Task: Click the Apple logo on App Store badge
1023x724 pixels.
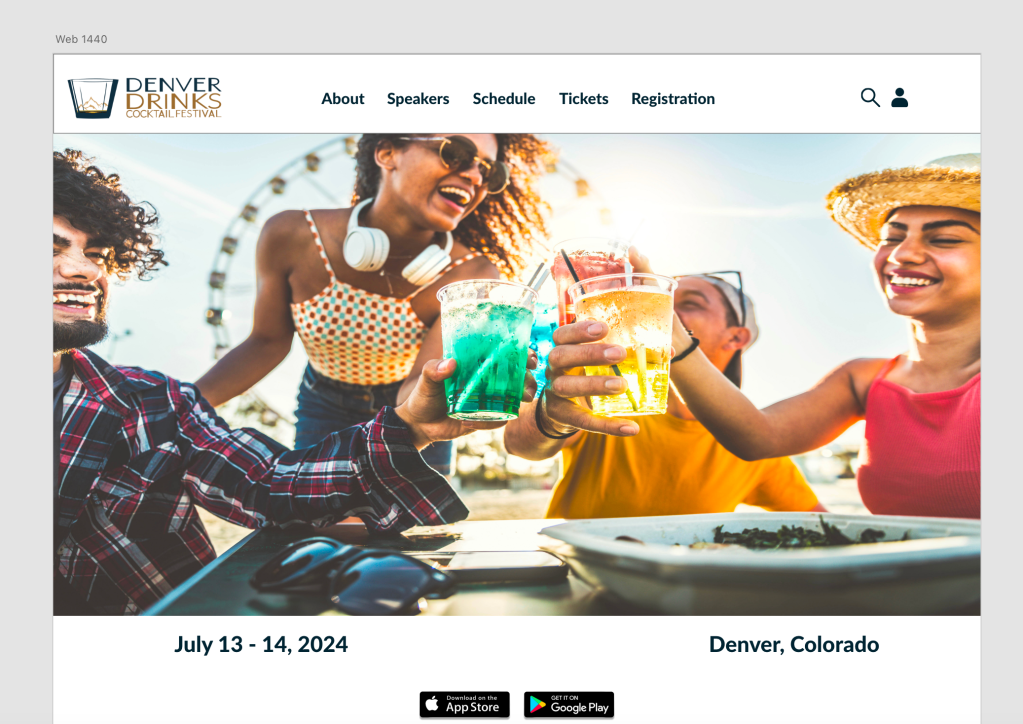Action: tap(432, 704)
